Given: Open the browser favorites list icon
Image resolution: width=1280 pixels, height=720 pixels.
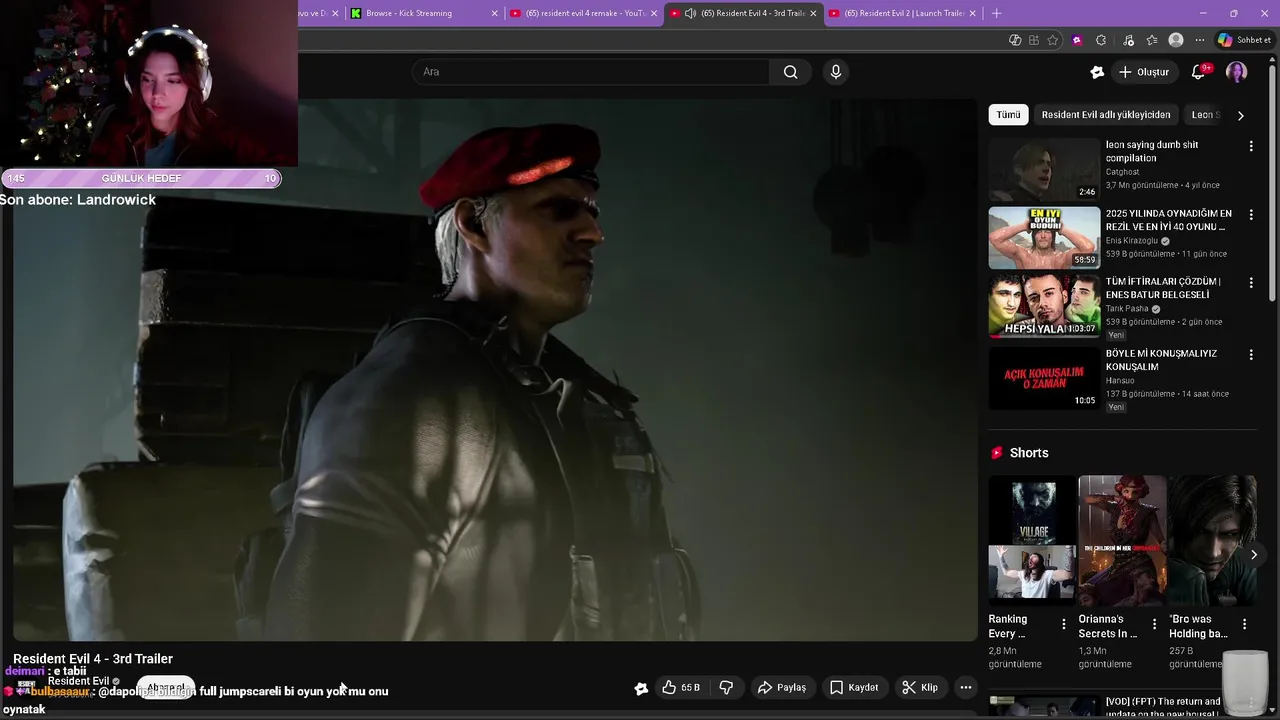Looking at the screenshot, I should (x=1152, y=40).
